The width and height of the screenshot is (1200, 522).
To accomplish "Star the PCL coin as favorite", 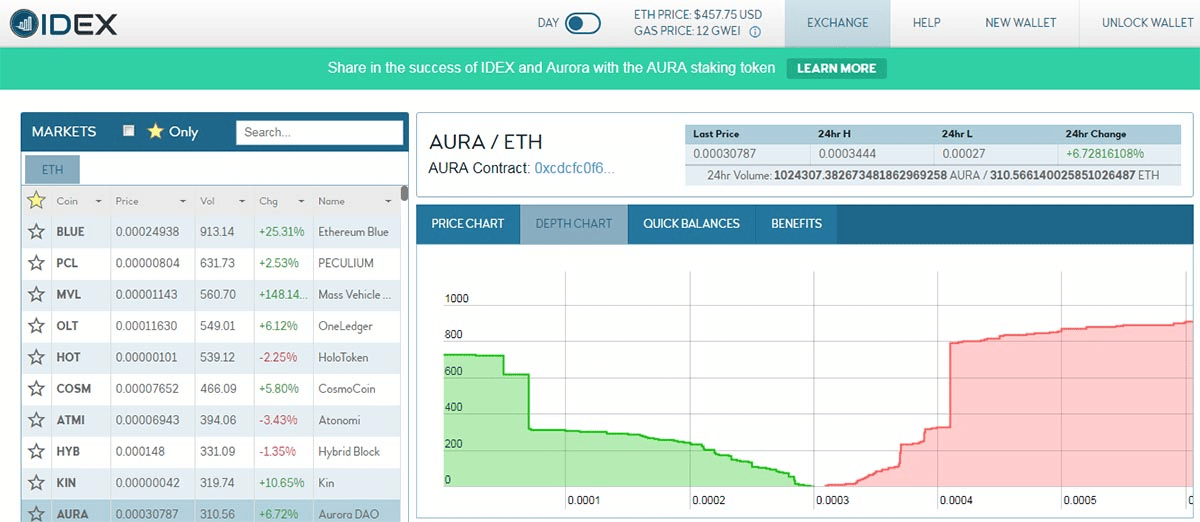I will pyautogui.click(x=37, y=263).
